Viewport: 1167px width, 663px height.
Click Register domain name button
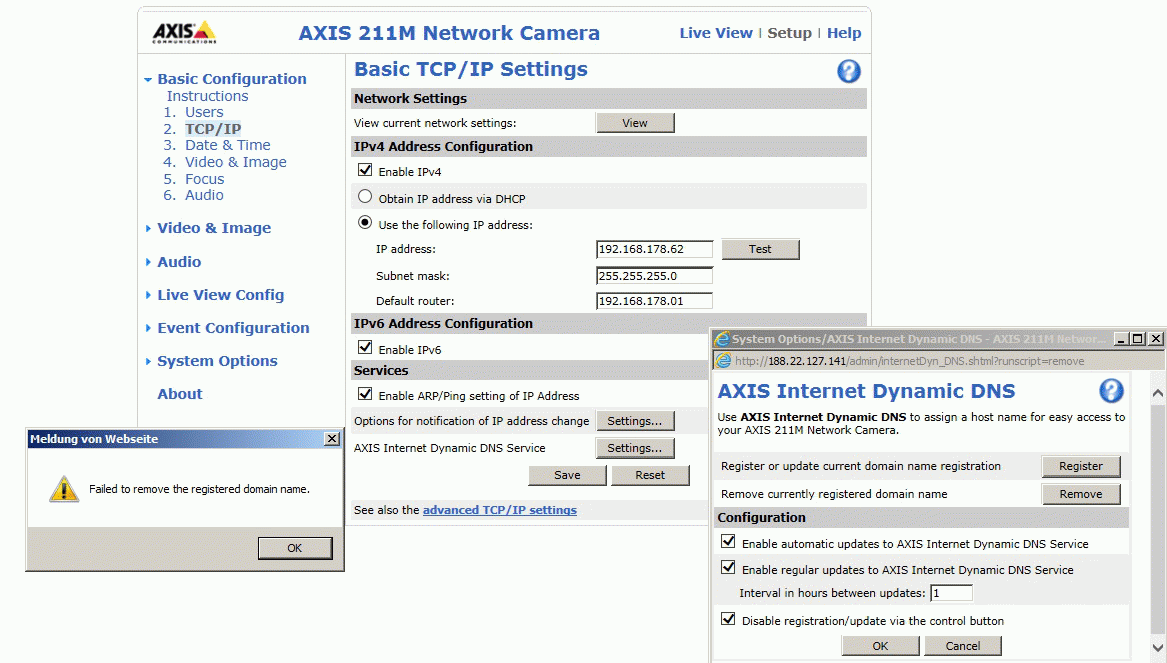[1081, 467]
